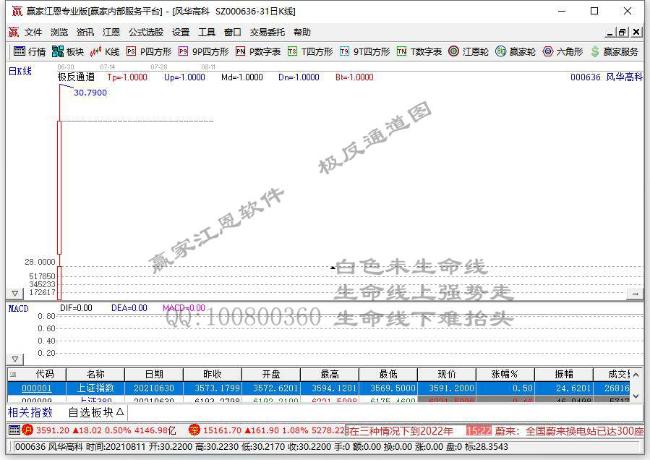Expand the MACD panel dropdown triangle
Screen dimensions: 650x460
click(x=15, y=359)
